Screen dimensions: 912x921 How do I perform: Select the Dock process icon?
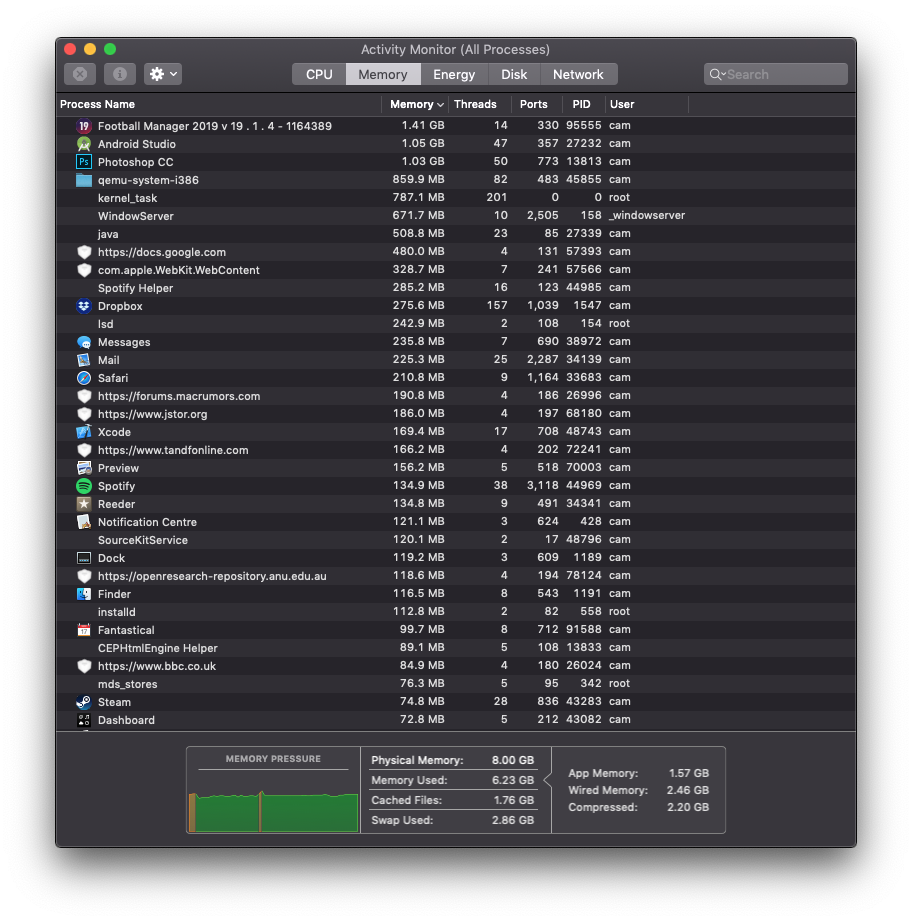(x=84, y=558)
